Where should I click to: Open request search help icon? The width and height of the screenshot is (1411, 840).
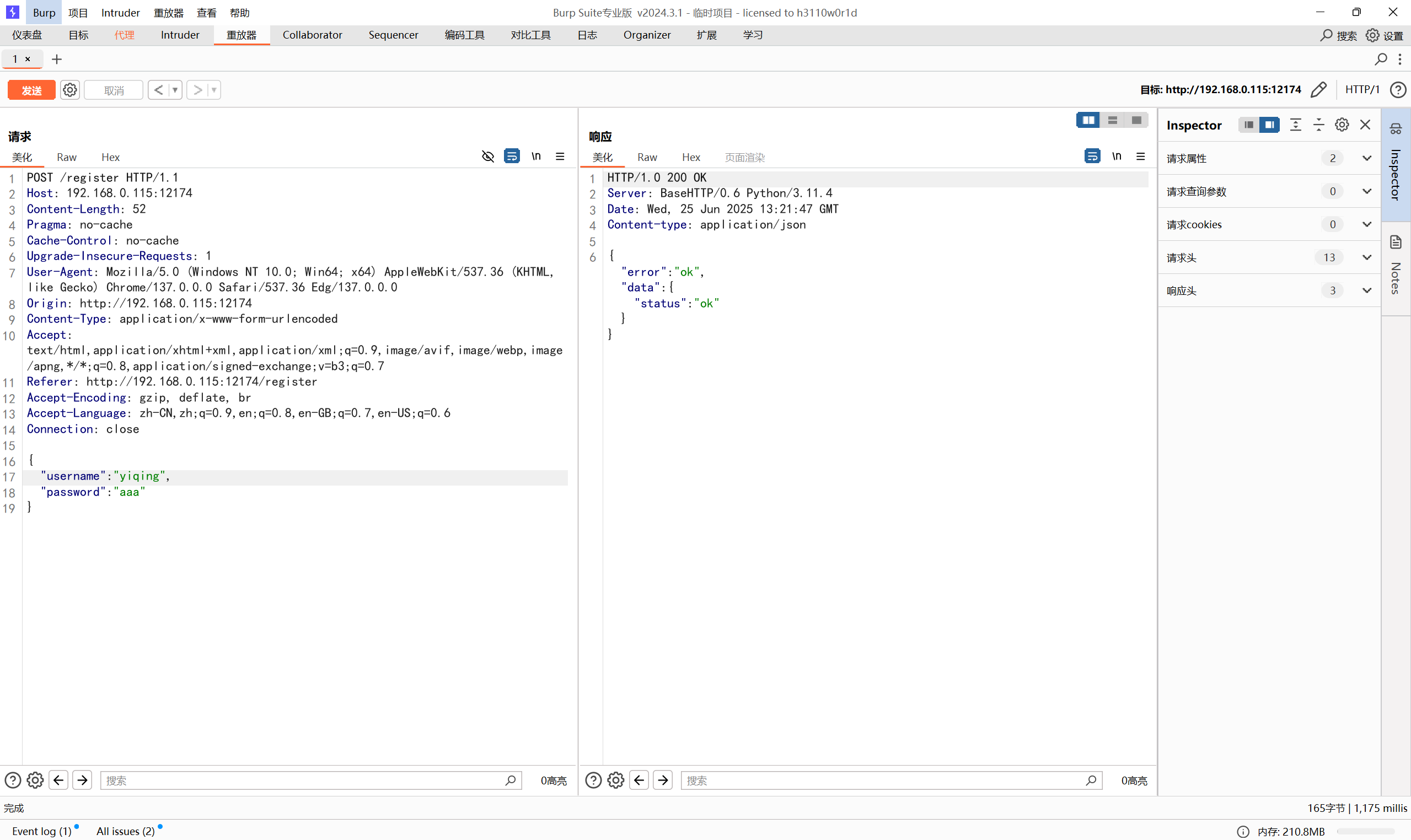[13, 780]
